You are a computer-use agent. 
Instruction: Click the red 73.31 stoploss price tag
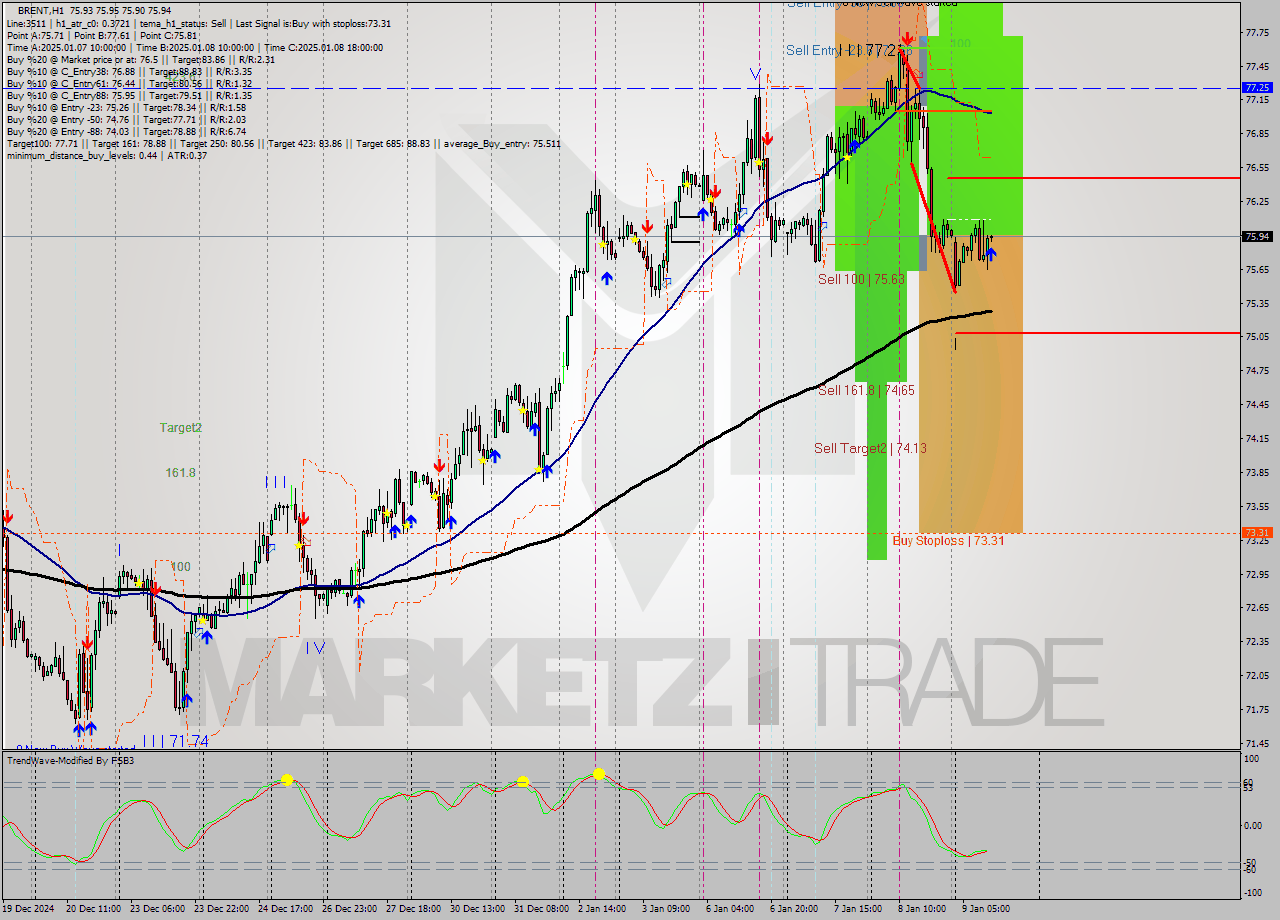[x=1256, y=533]
